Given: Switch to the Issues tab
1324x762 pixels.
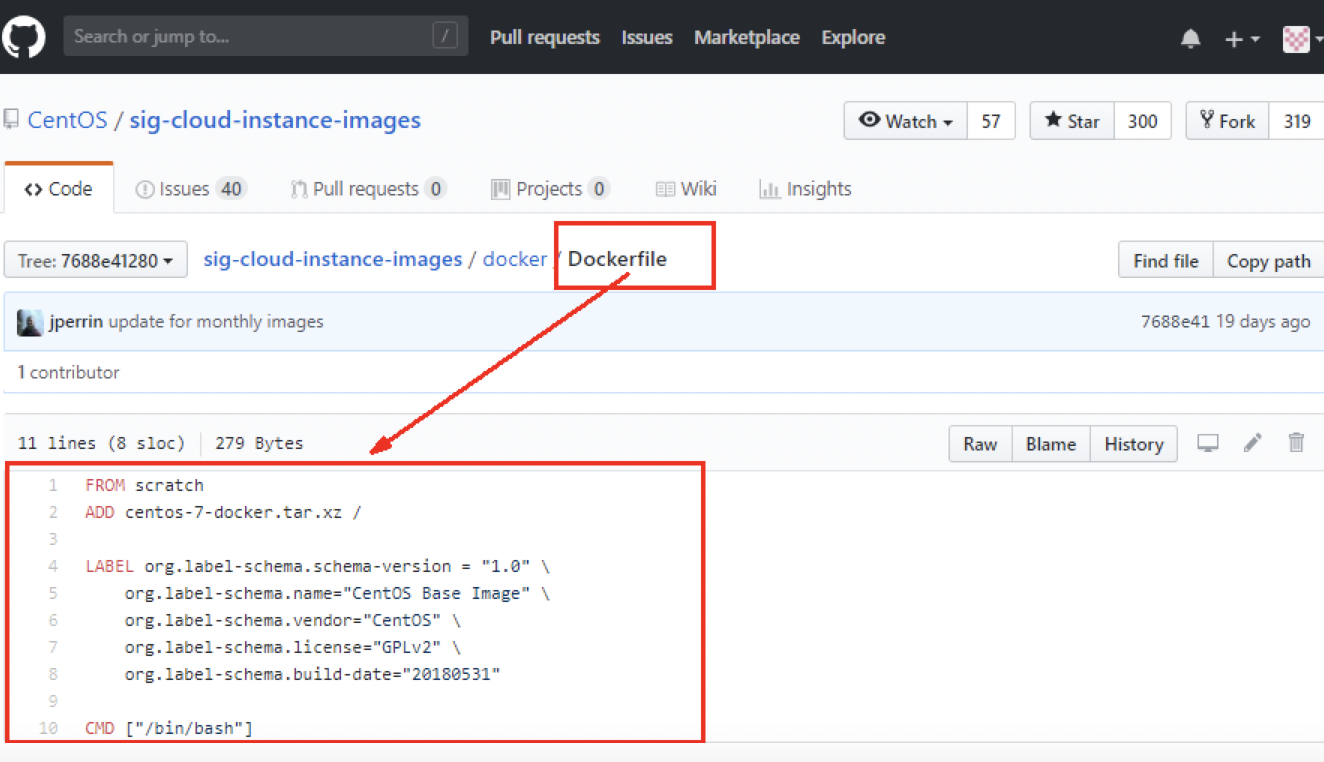Looking at the screenshot, I should point(190,189).
